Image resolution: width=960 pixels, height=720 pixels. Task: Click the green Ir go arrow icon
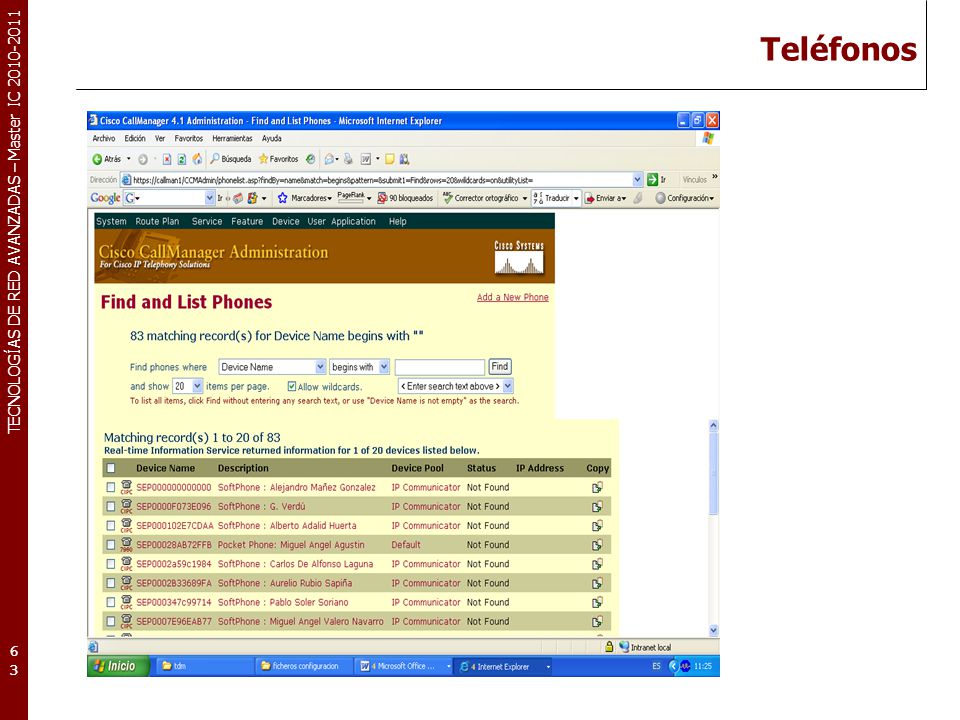[x=652, y=179]
